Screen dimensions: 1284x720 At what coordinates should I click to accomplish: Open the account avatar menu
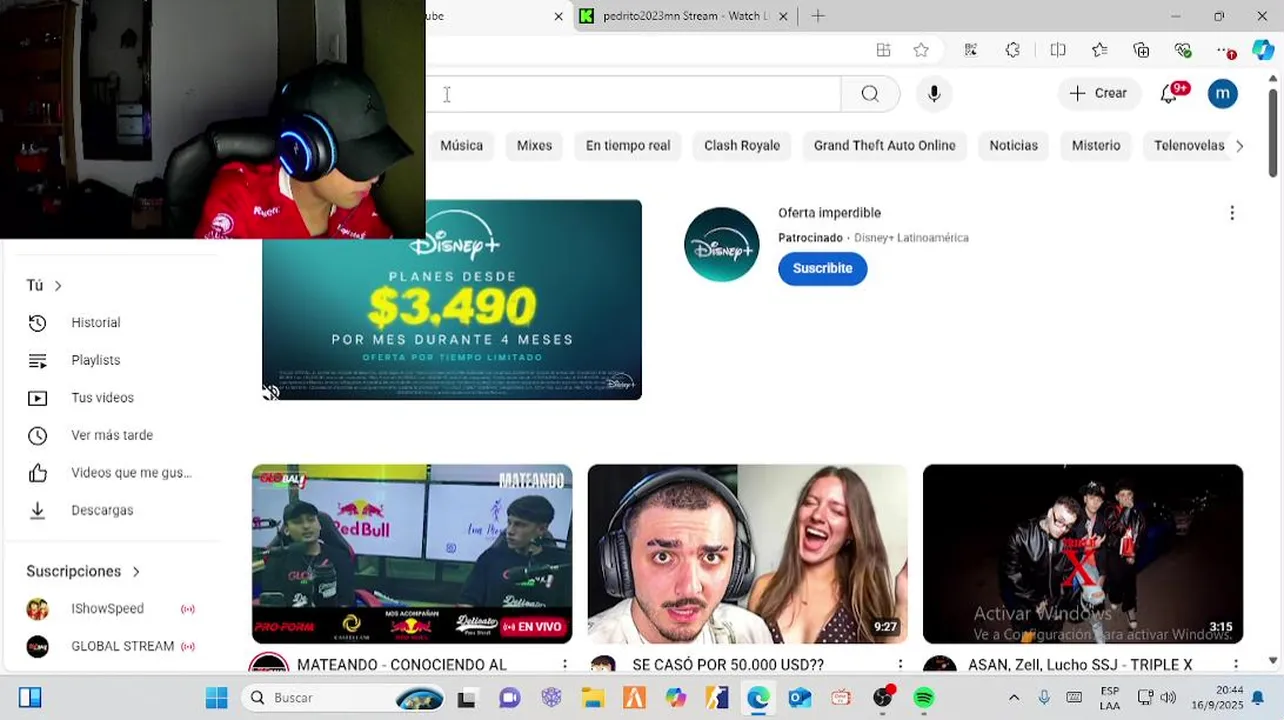pos(1223,93)
